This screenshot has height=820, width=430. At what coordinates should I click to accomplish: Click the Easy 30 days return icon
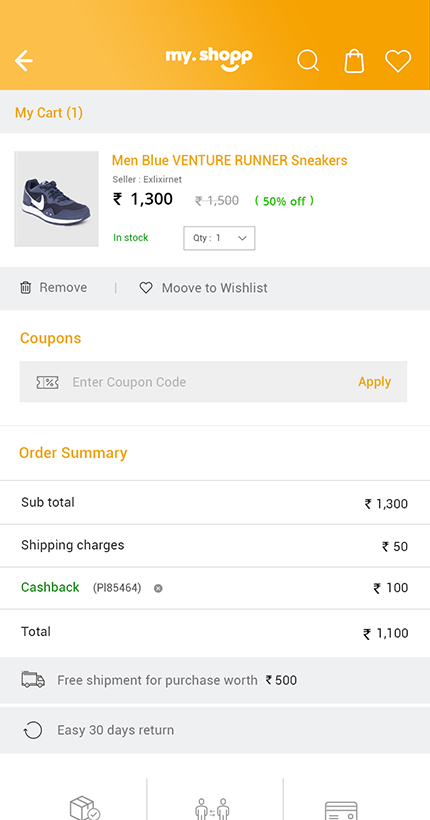click(x=33, y=730)
